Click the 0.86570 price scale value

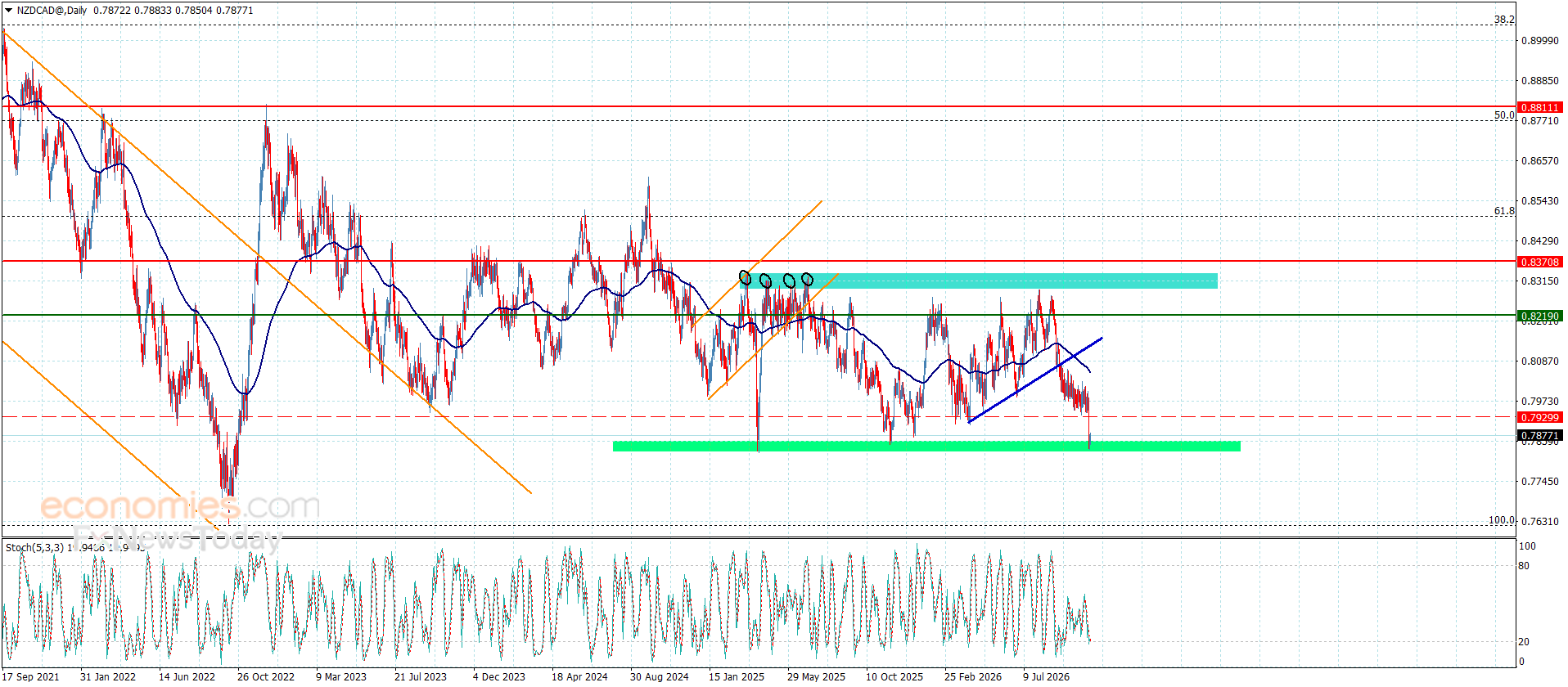[1539, 161]
